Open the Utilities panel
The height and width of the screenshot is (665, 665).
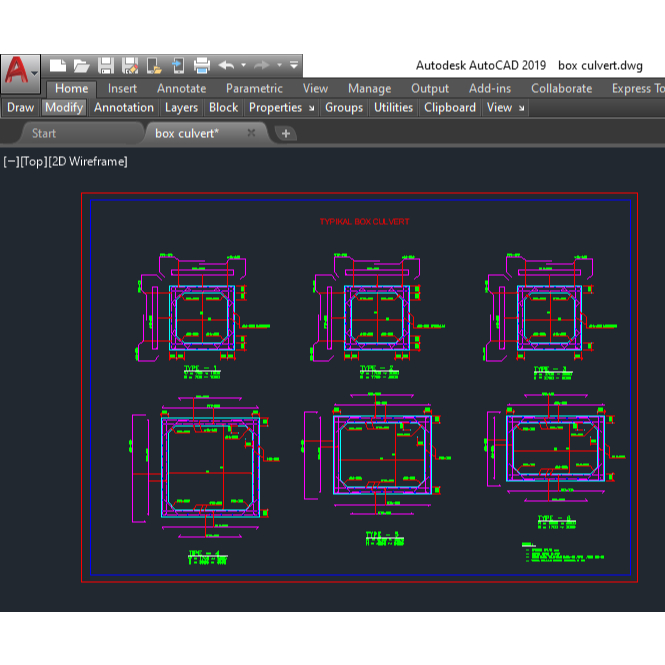393,108
